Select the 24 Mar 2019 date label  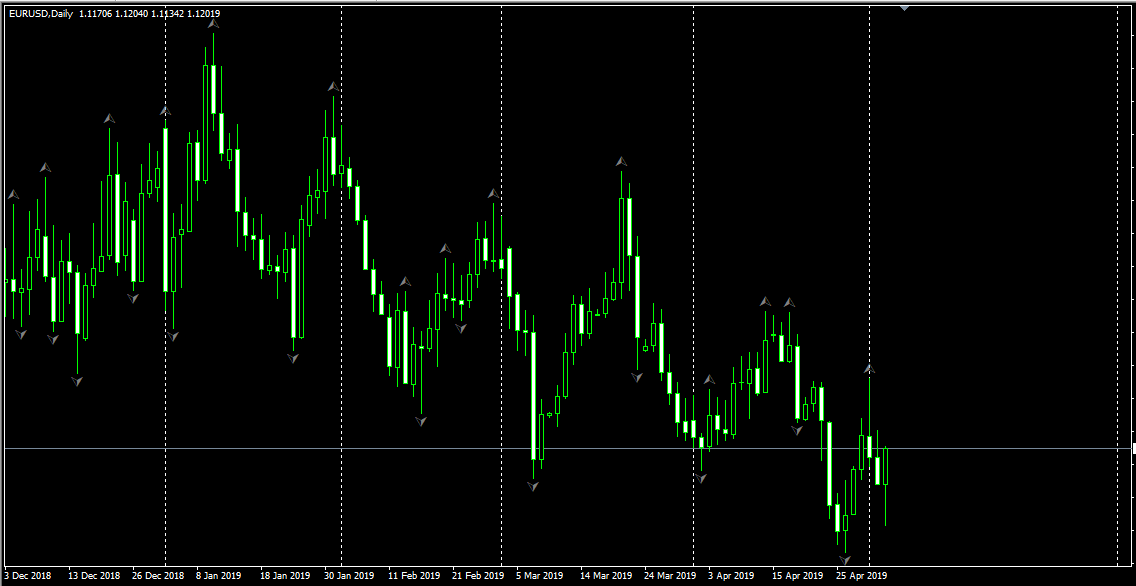coord(670,576)
